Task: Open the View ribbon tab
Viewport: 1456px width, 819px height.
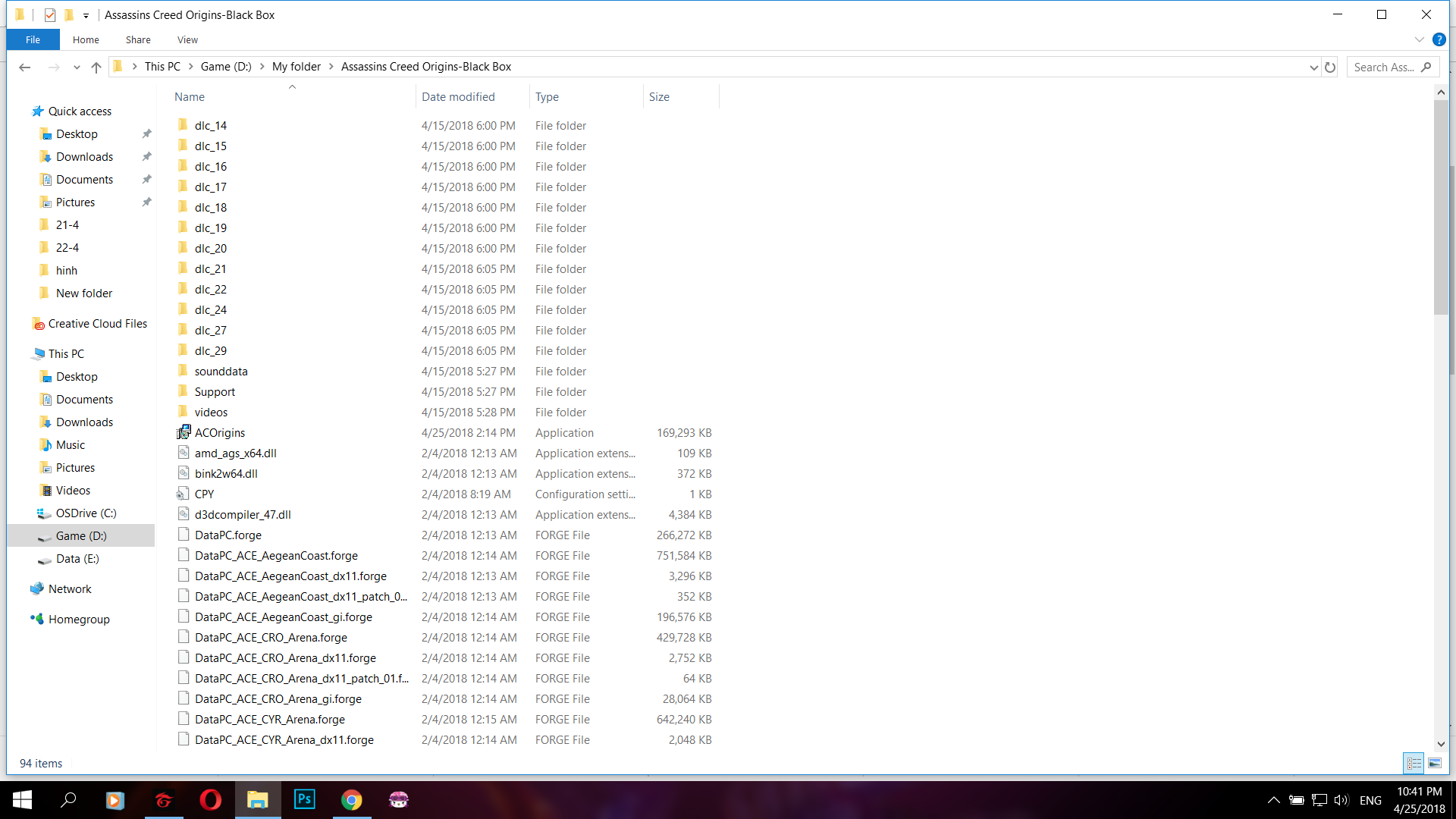Action: 187,39
